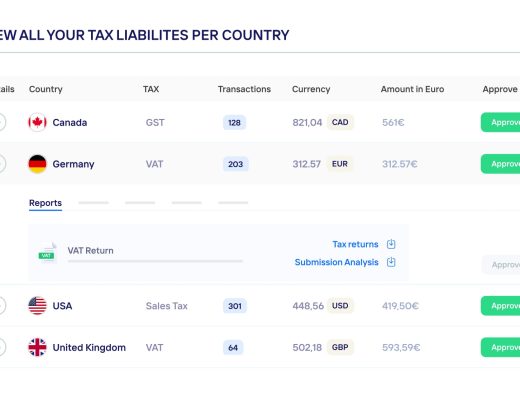Click the VAT Return progress bar

(x=155, y=261)
